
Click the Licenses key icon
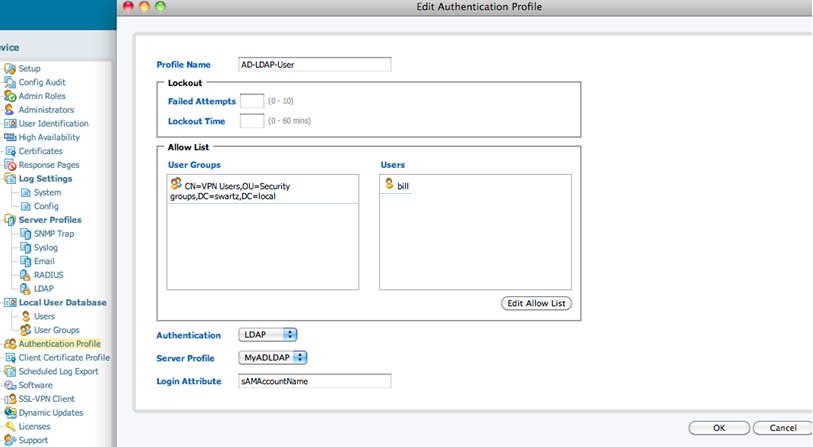click(10, 426)
